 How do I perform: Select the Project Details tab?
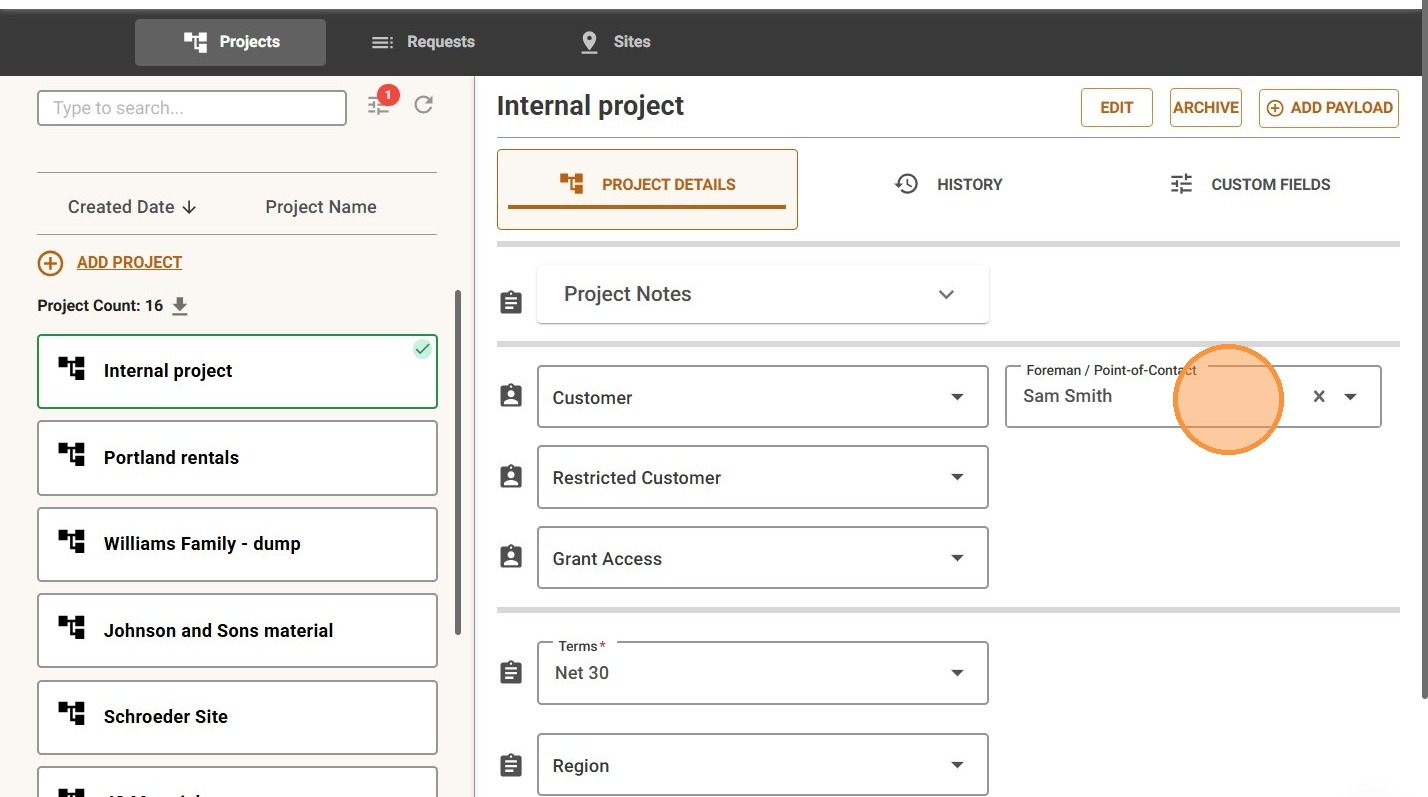point(647,189)
